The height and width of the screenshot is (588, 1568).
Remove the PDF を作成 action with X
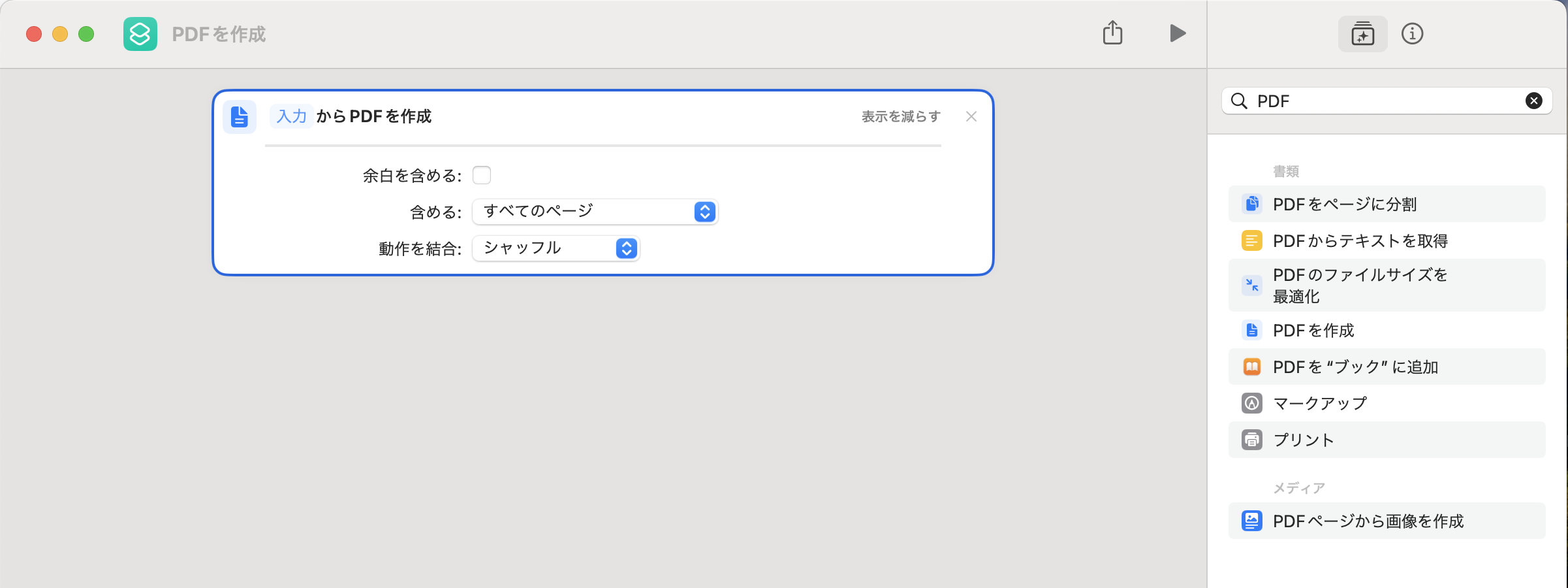click(971, 116)
